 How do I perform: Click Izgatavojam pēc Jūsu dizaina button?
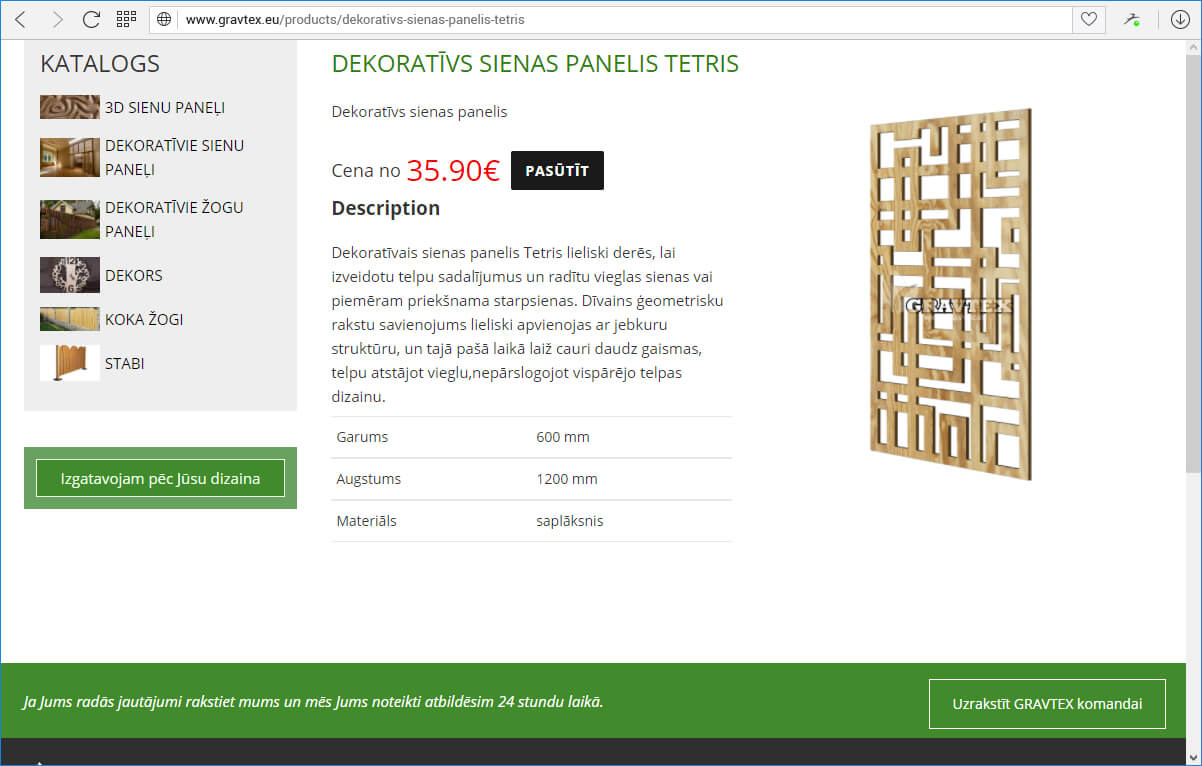pos(160,478)
